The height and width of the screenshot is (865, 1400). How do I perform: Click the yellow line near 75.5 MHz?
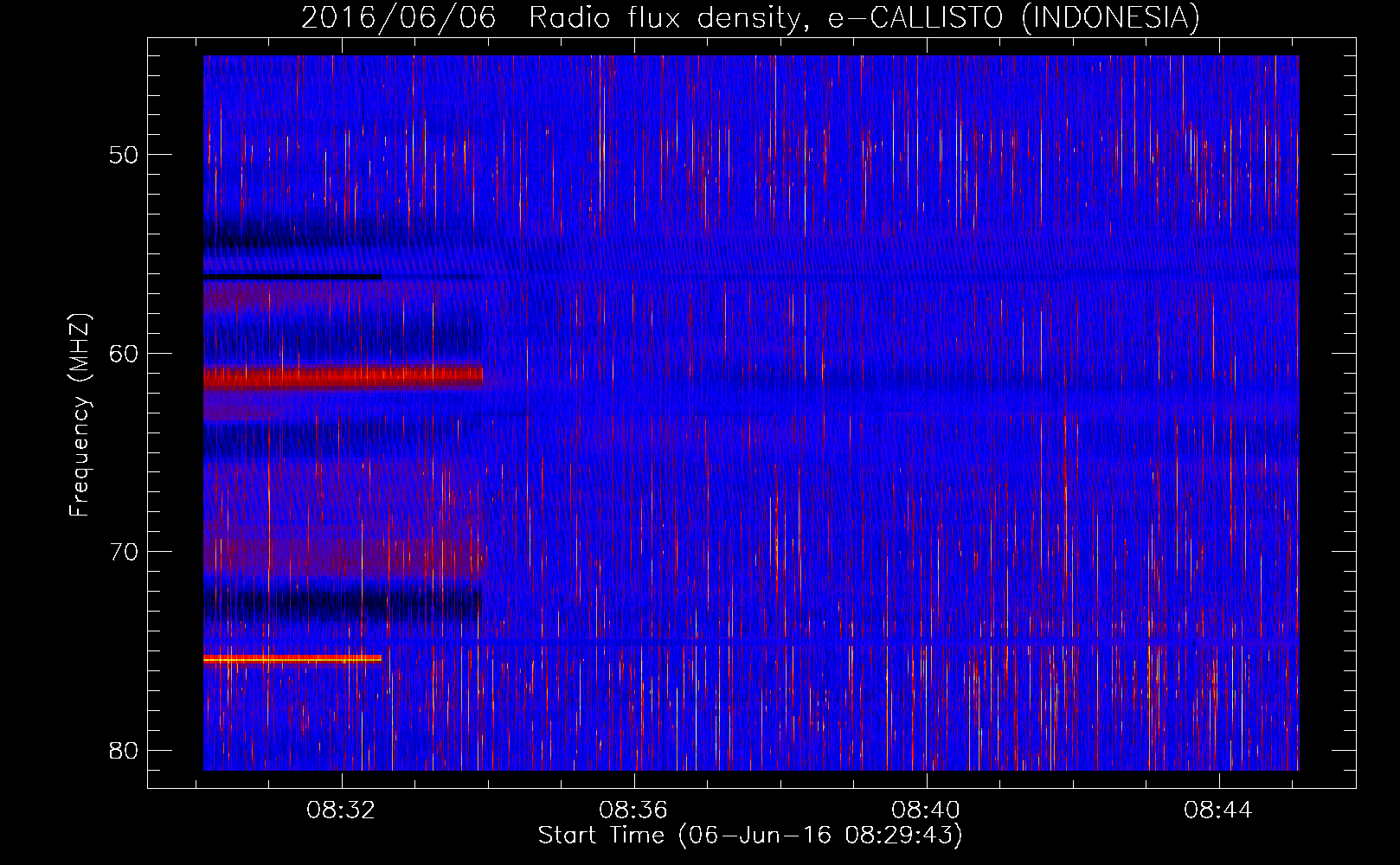point(292,659)
